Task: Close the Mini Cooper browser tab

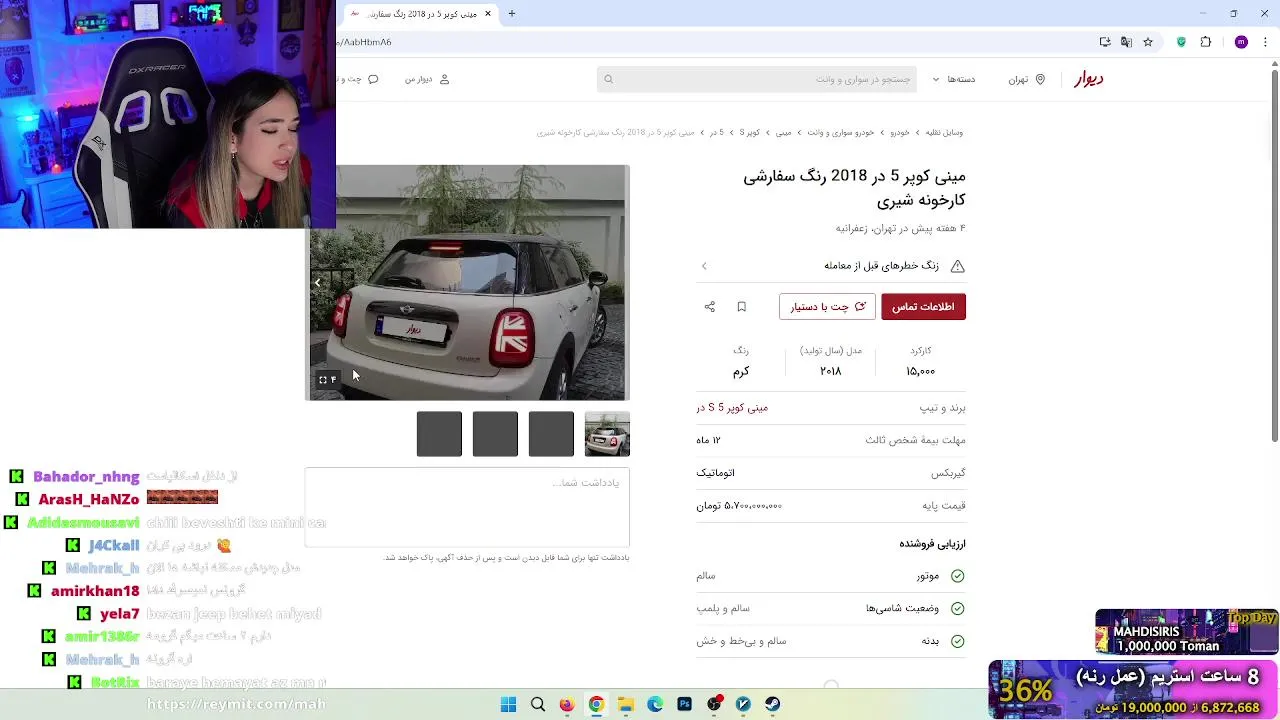Action: tap(488, 14)
